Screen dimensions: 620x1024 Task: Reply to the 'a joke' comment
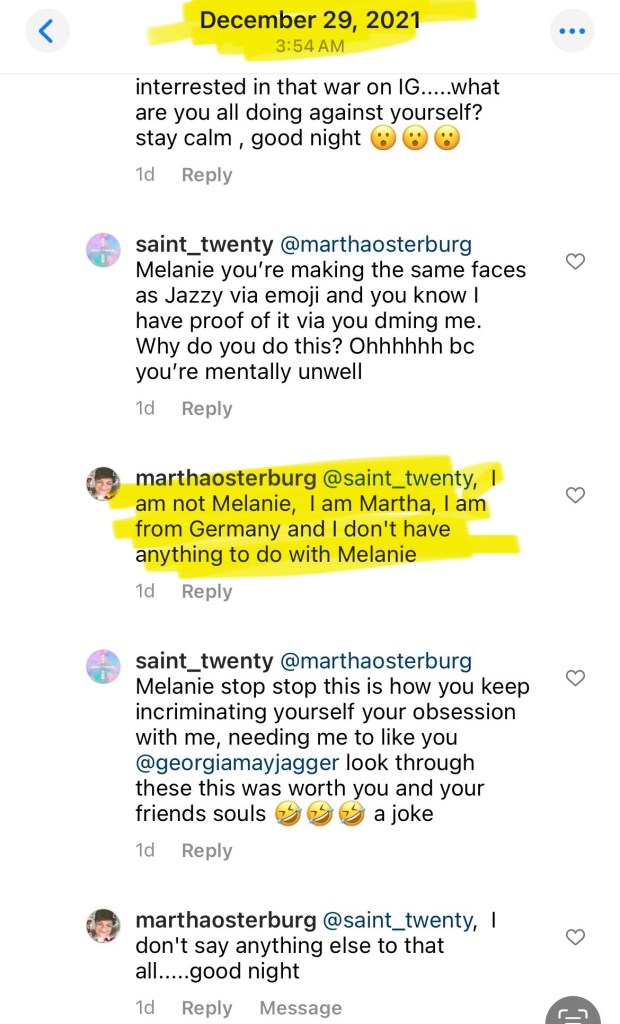tap(206, 851)
